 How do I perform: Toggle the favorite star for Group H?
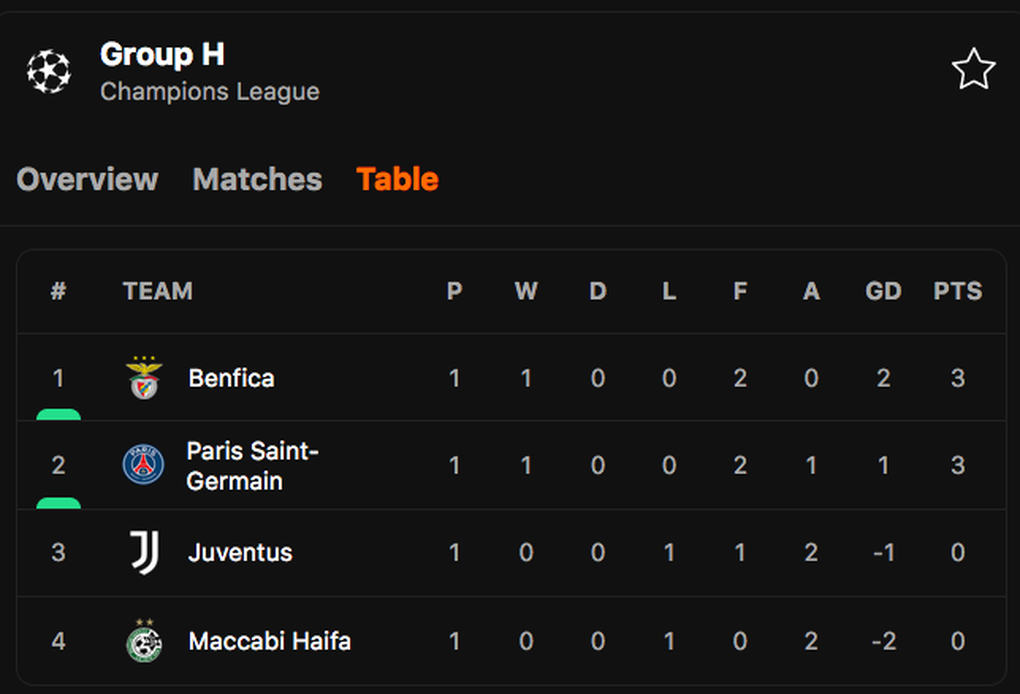point(973,69)
